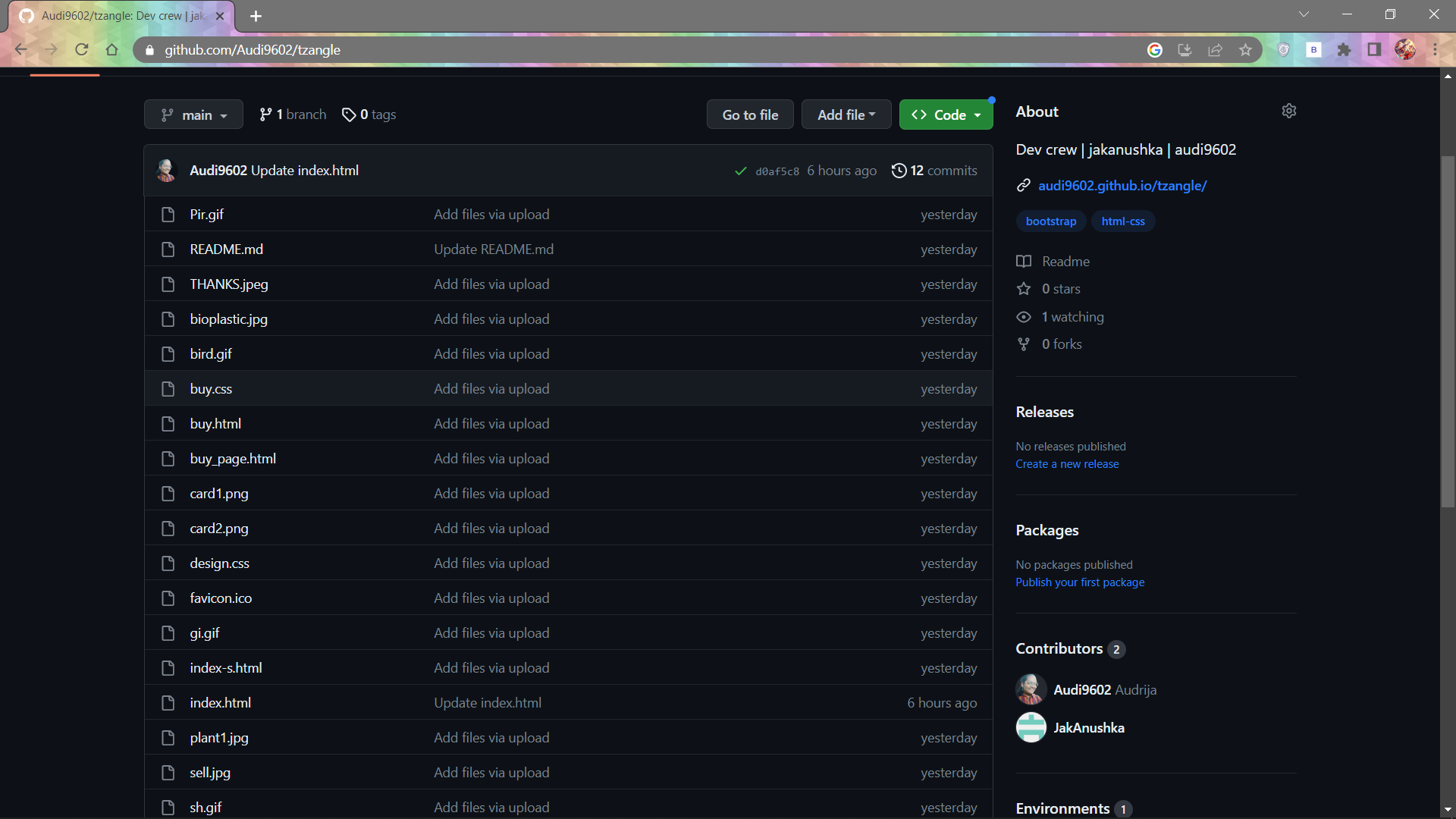
Task: Click the Go to file button
Action: [x=749, y=115]
